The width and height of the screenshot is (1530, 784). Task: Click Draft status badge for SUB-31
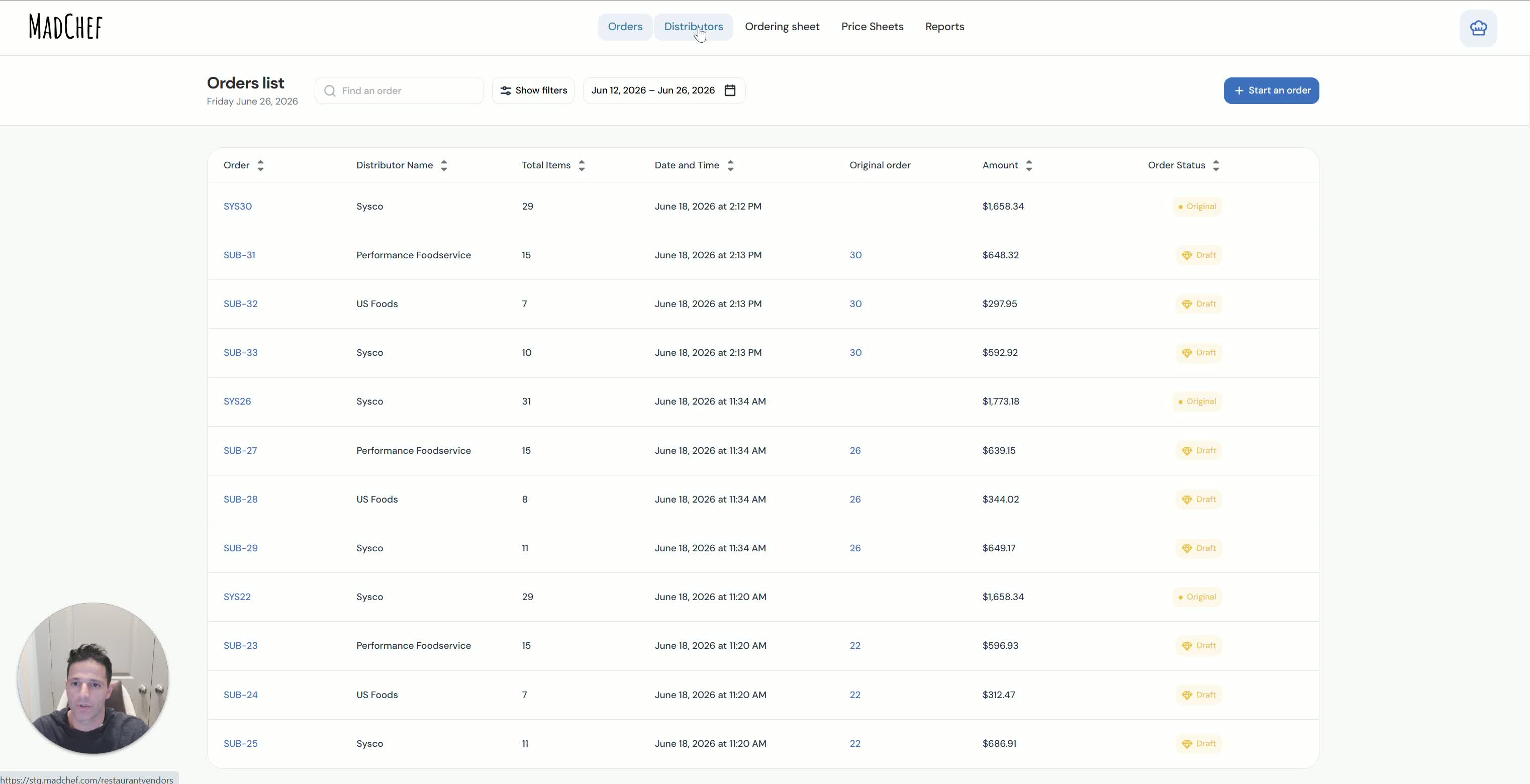[1199, 255]
